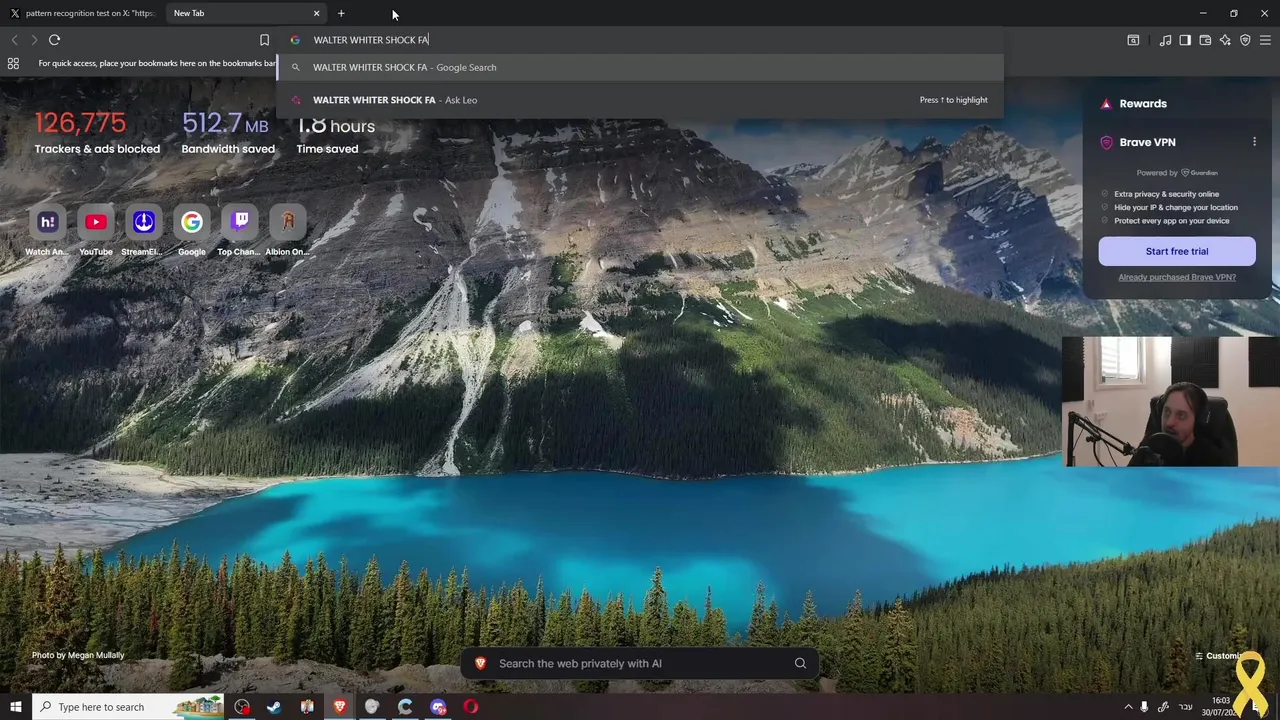This screenshot has height=720, width=1280.
Task: Click the microphone tray icon
Action: [x=1145, y=707]
